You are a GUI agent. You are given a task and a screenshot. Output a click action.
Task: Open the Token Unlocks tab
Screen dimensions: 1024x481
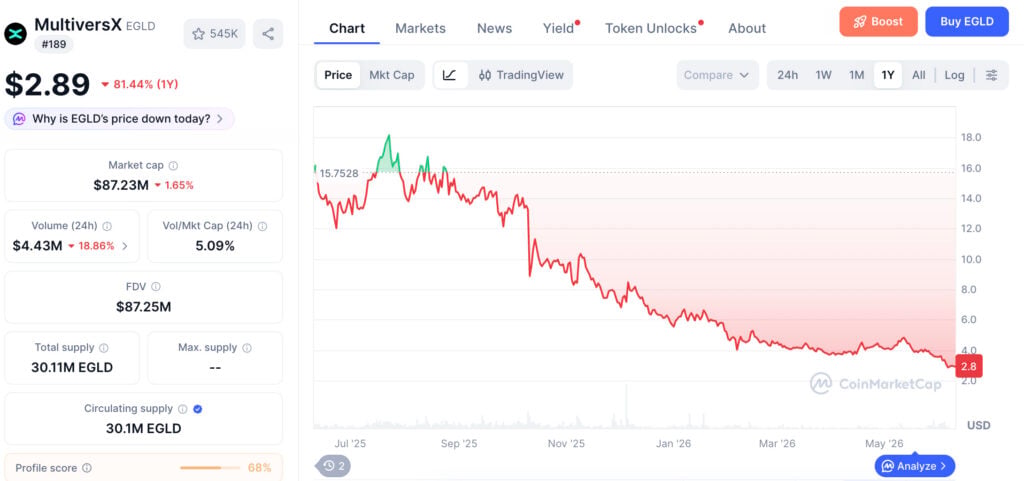click(653, 29)
